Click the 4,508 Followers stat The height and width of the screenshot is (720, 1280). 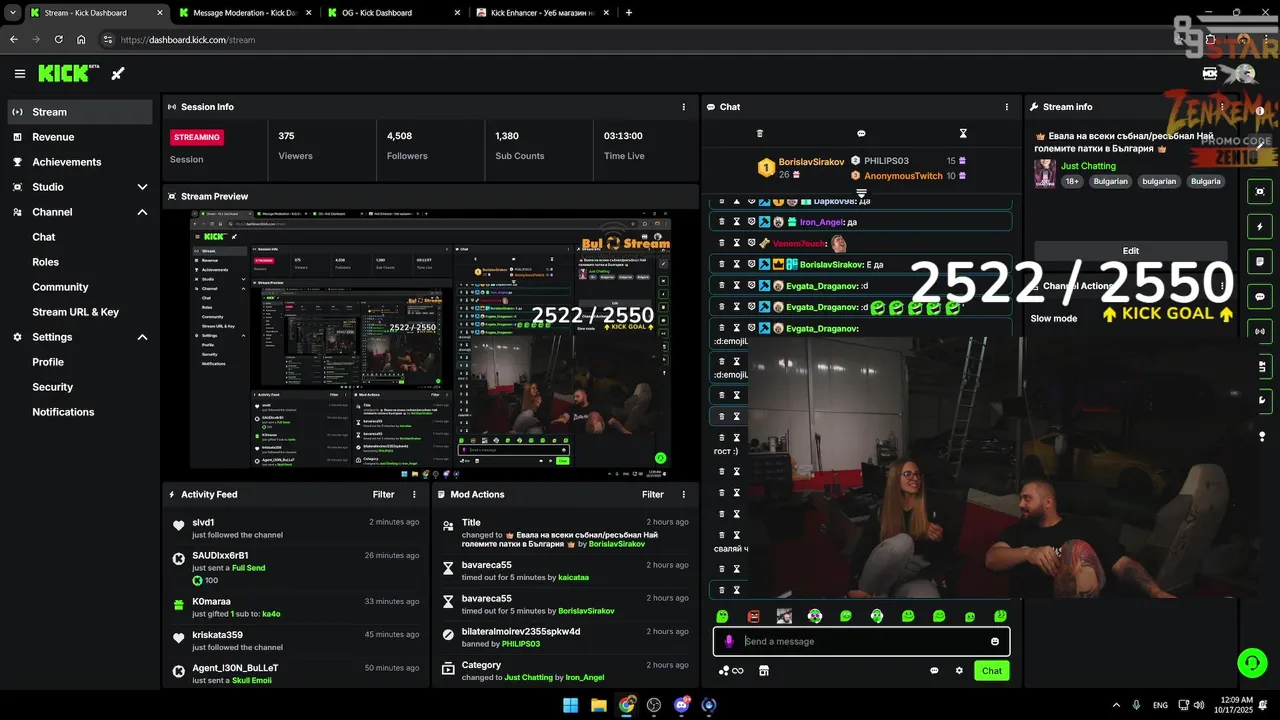pos(430,145)
